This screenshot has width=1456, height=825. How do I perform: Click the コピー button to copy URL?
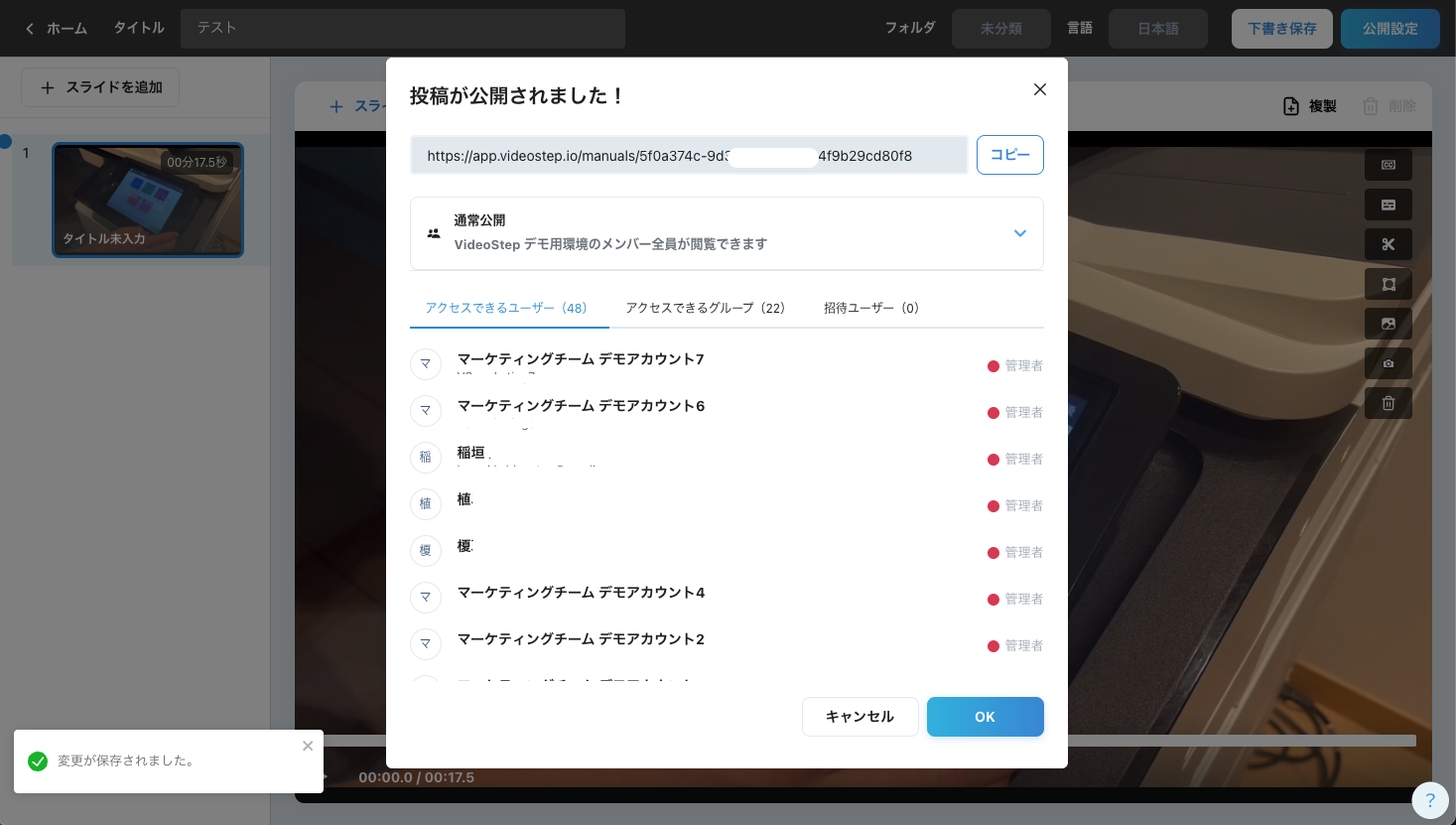(1009, 155)
